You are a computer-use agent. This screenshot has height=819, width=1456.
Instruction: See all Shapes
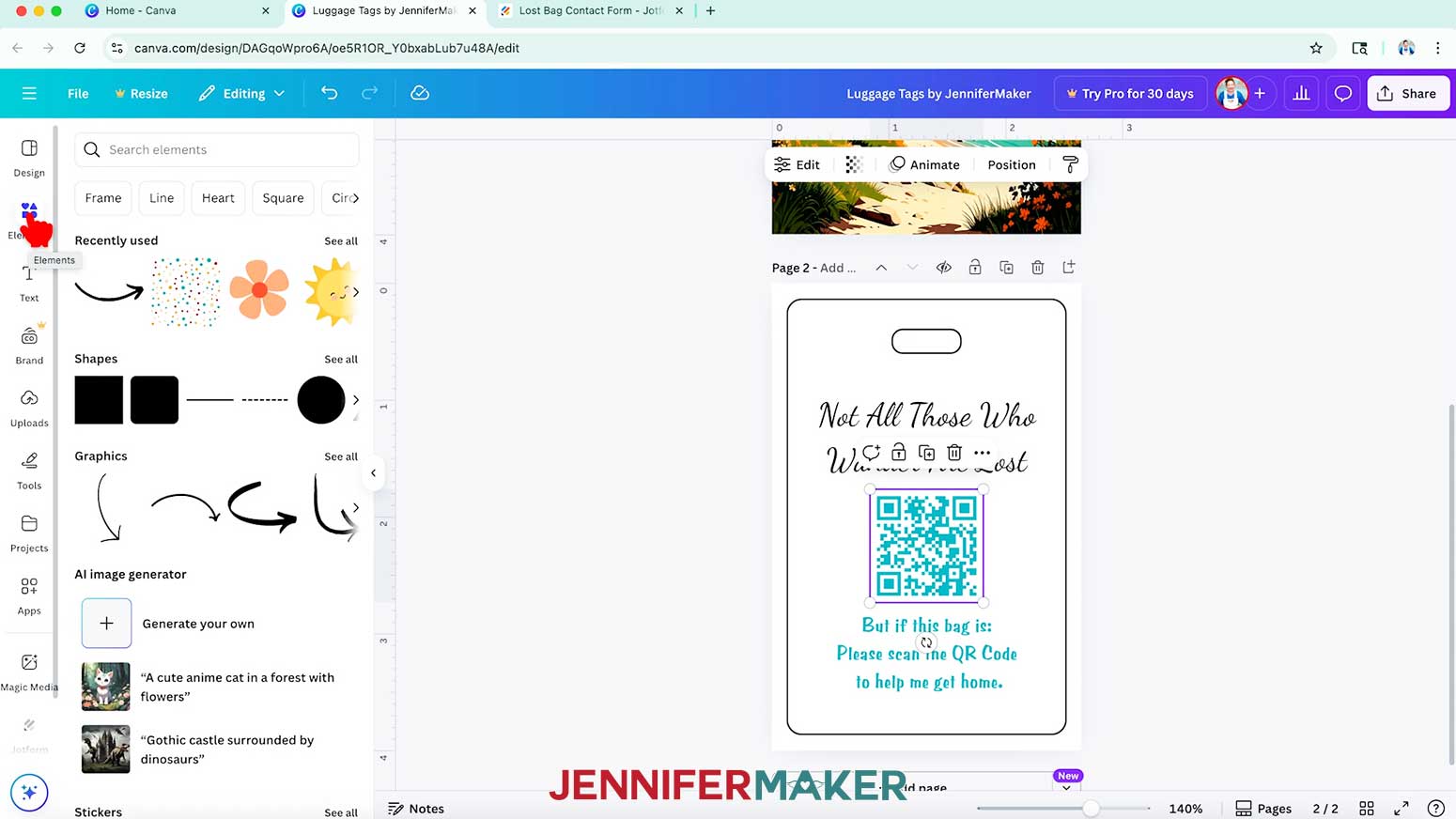[341, 360]
